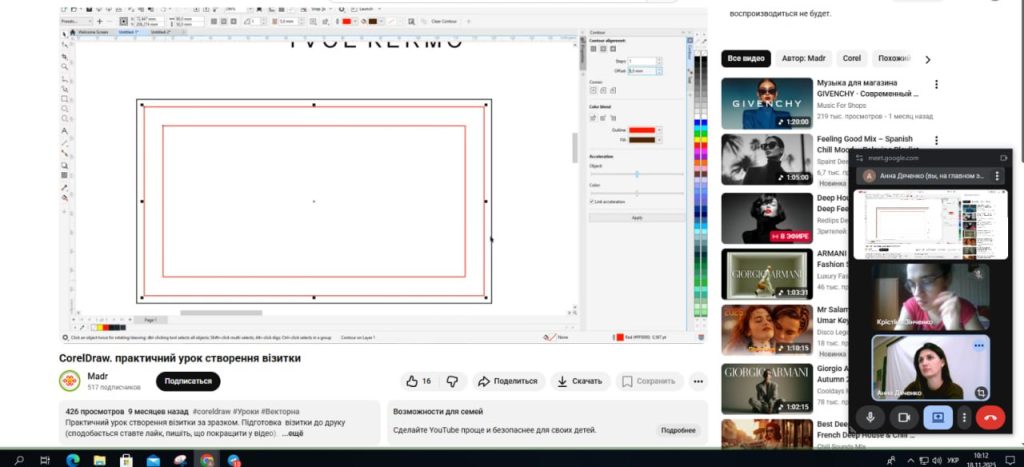Open video actions three-dot menu
1024x467 pixels.
698,381
